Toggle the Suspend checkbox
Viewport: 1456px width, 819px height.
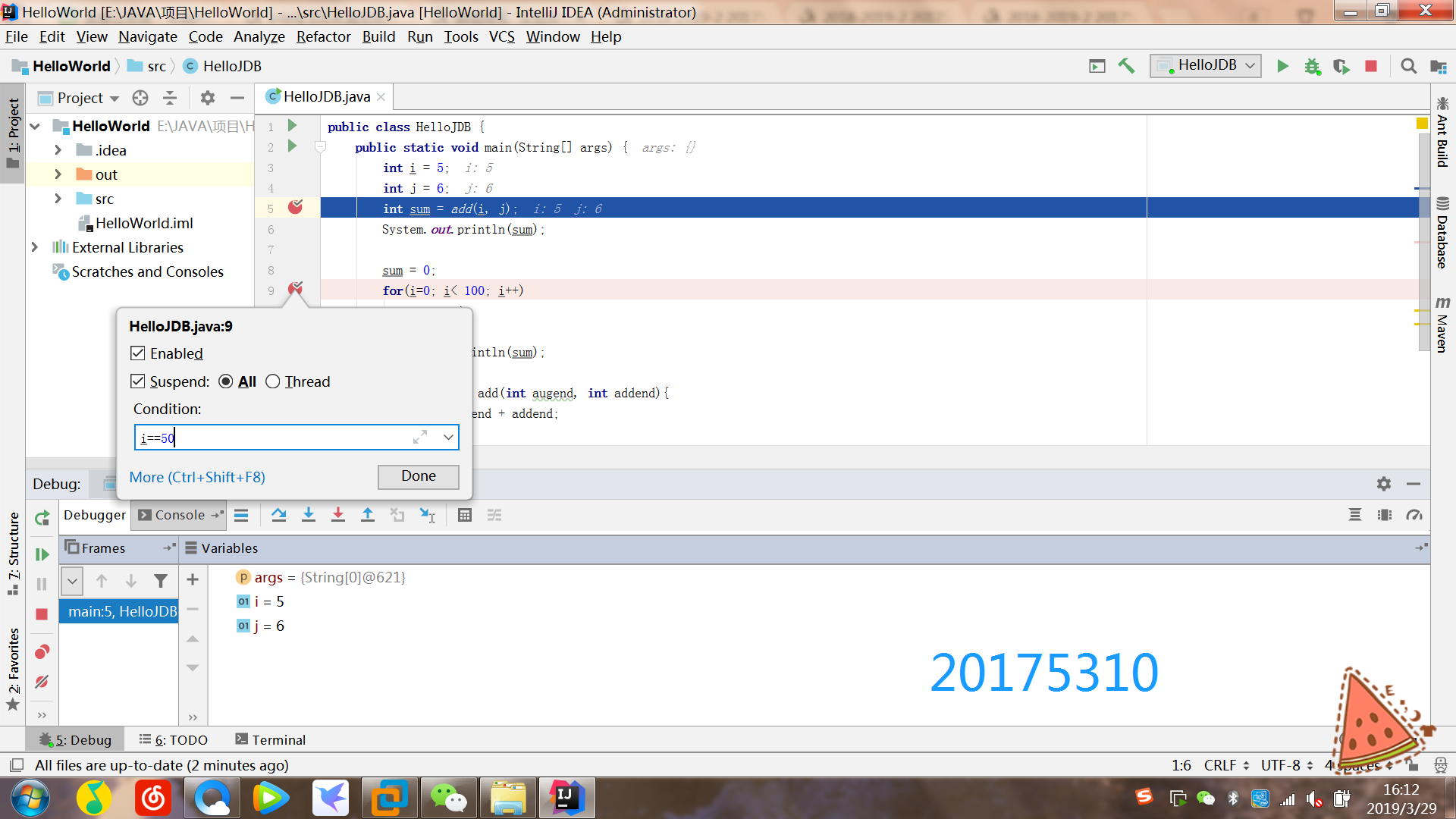(137, 381)
